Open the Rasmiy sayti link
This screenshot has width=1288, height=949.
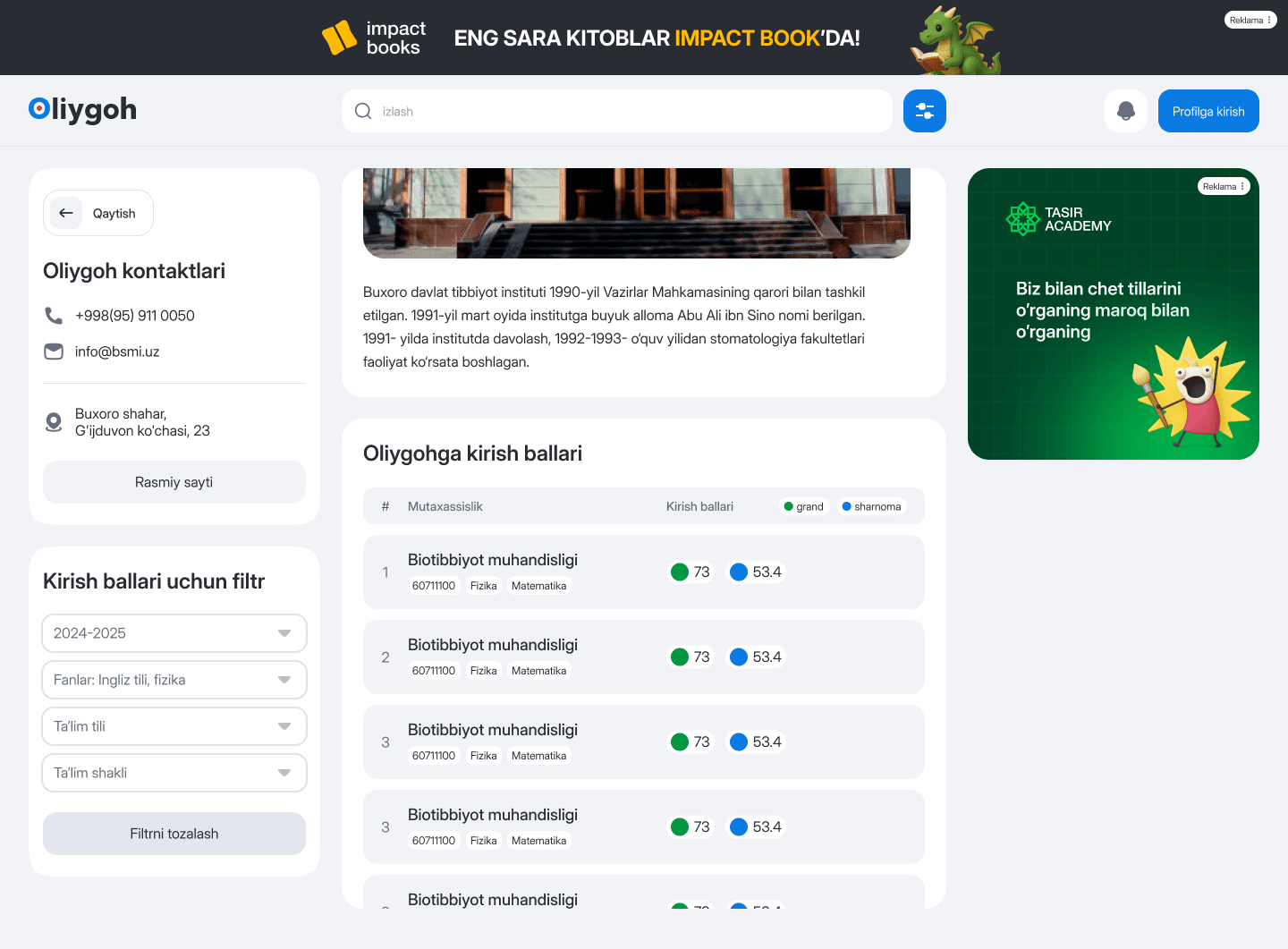174,482
